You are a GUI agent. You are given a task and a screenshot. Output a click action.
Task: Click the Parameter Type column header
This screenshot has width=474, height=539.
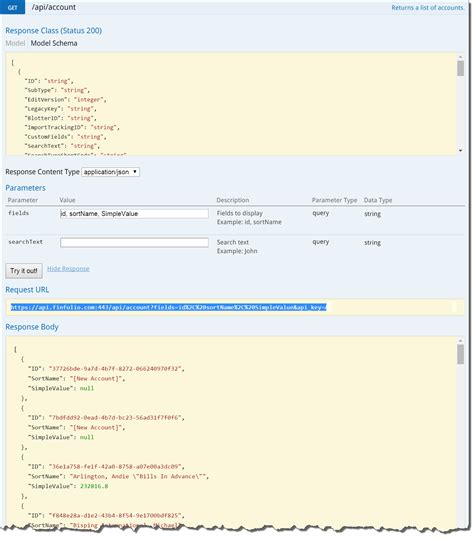(x=334, y=200)
